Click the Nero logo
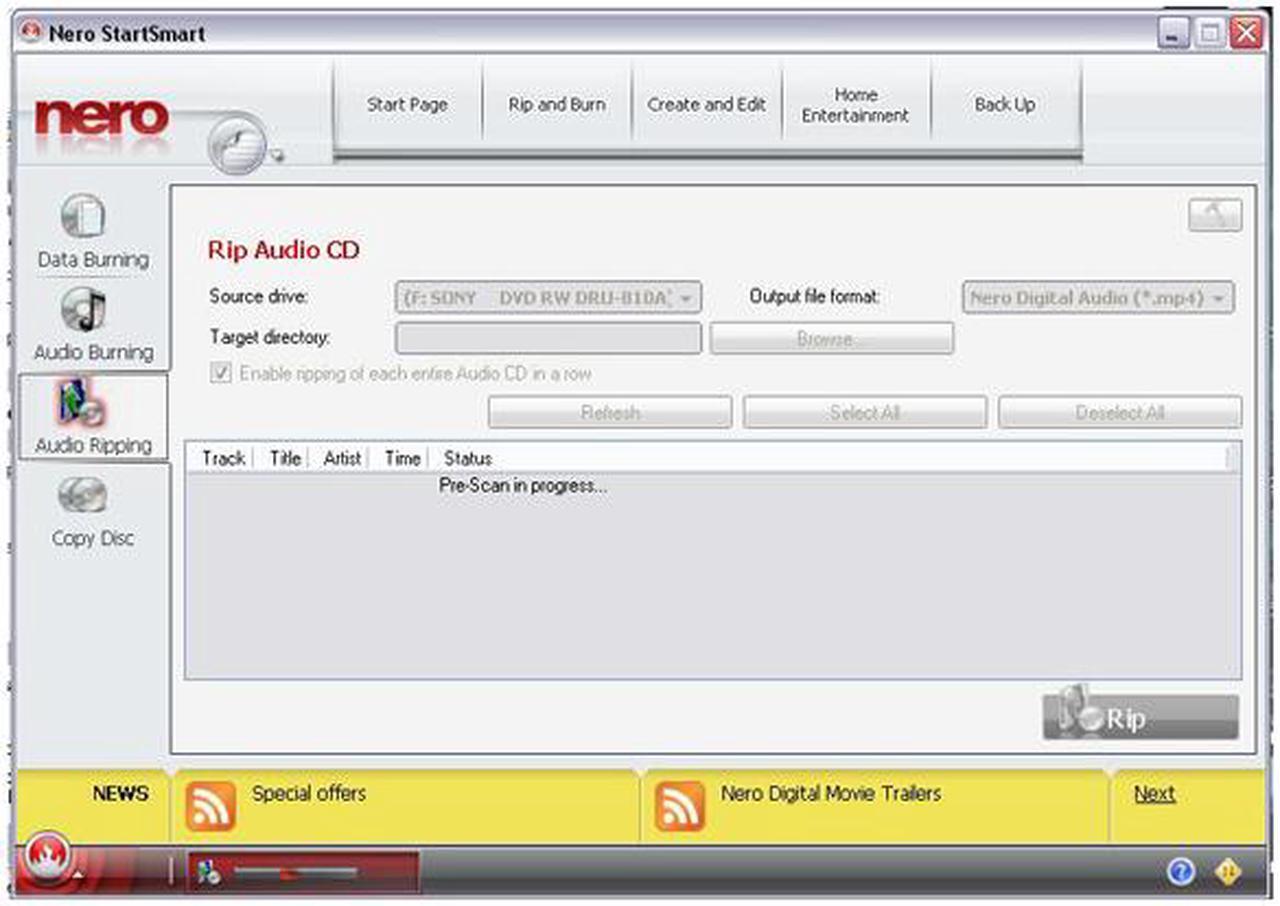The width and height of the screenshot is (1280, 906). point(102,118)
